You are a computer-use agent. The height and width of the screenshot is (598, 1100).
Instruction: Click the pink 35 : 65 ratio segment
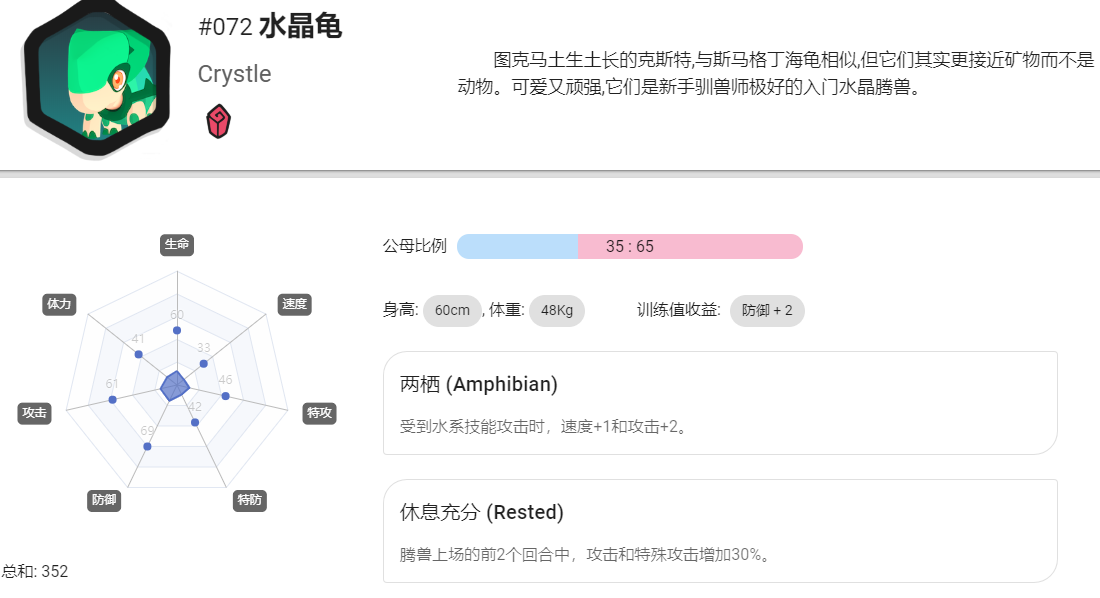pos(690,246)
